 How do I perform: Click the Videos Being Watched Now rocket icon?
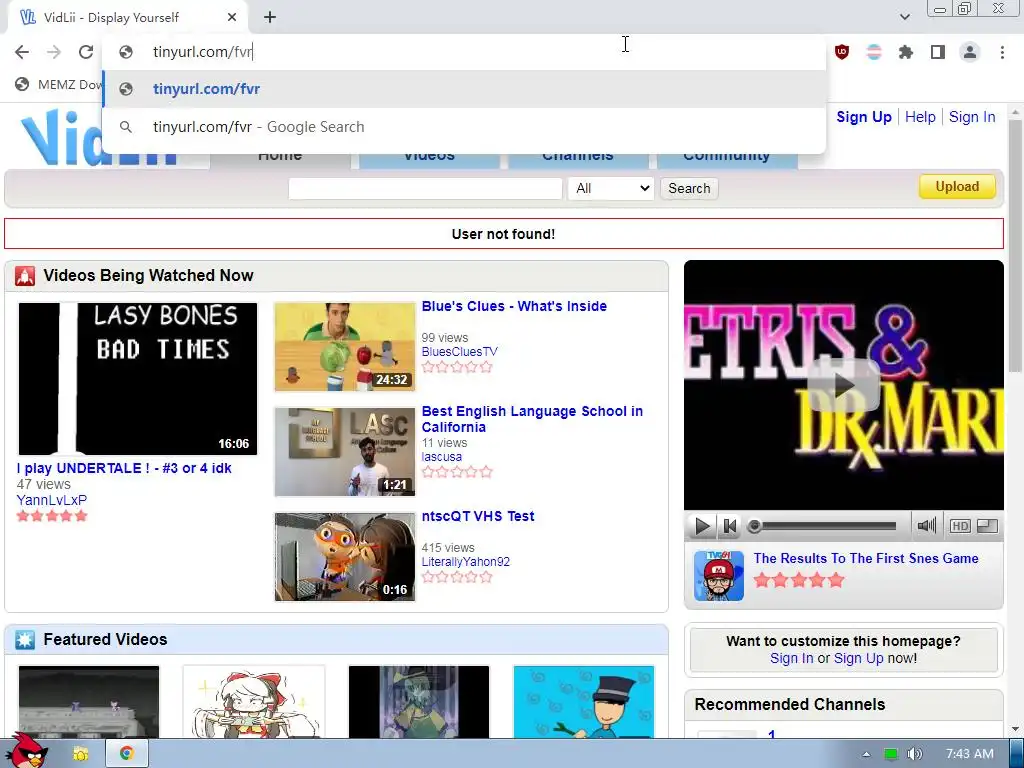tap(25, 276)
